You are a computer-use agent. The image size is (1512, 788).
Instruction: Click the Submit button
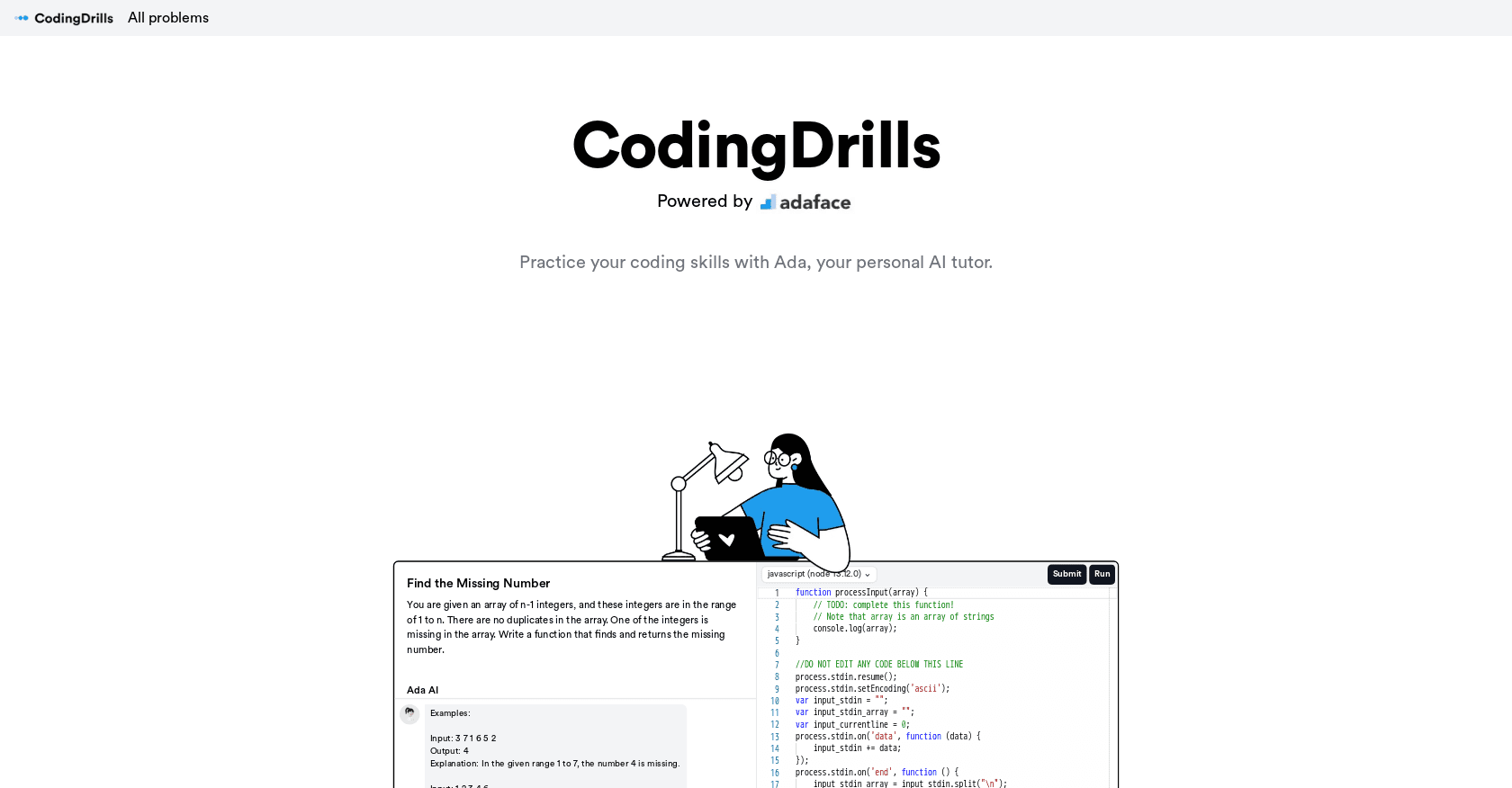click(1066, 574)
